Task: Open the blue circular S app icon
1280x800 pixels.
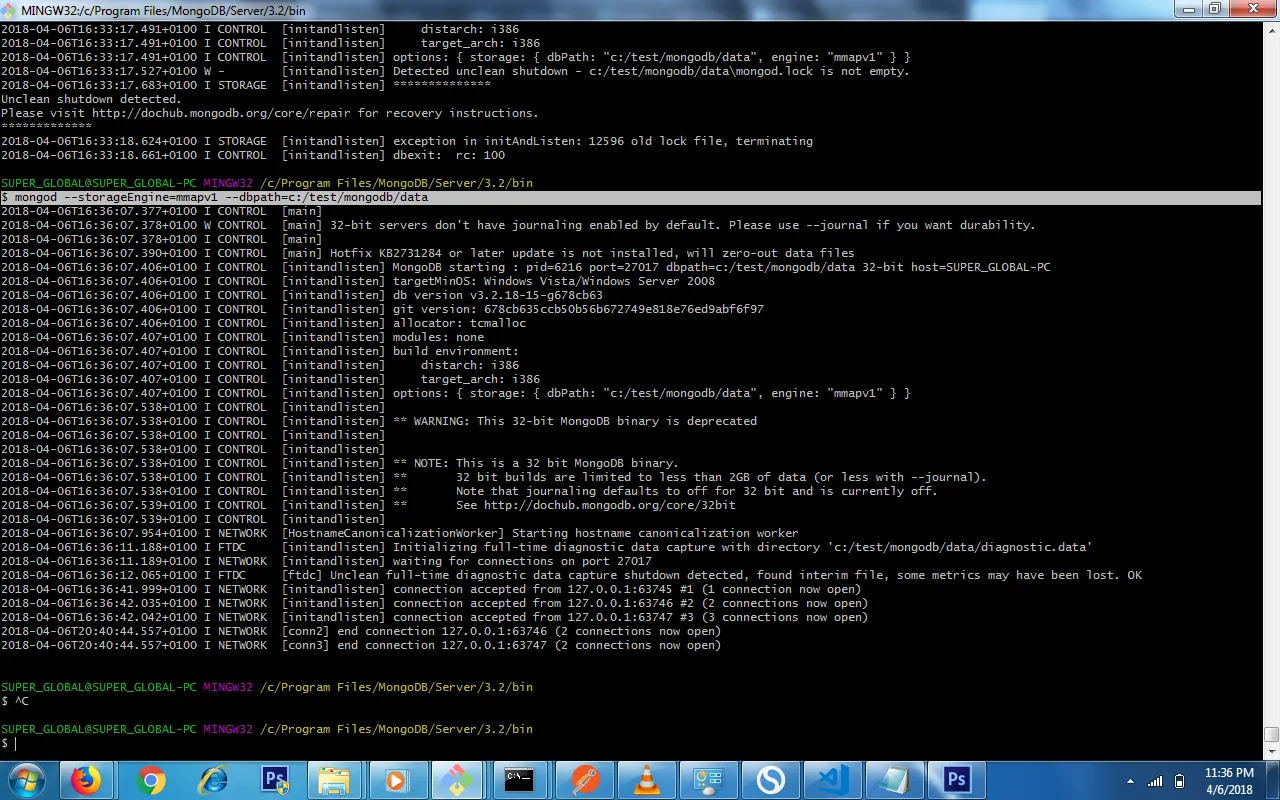Action: [x=770, y=780]
